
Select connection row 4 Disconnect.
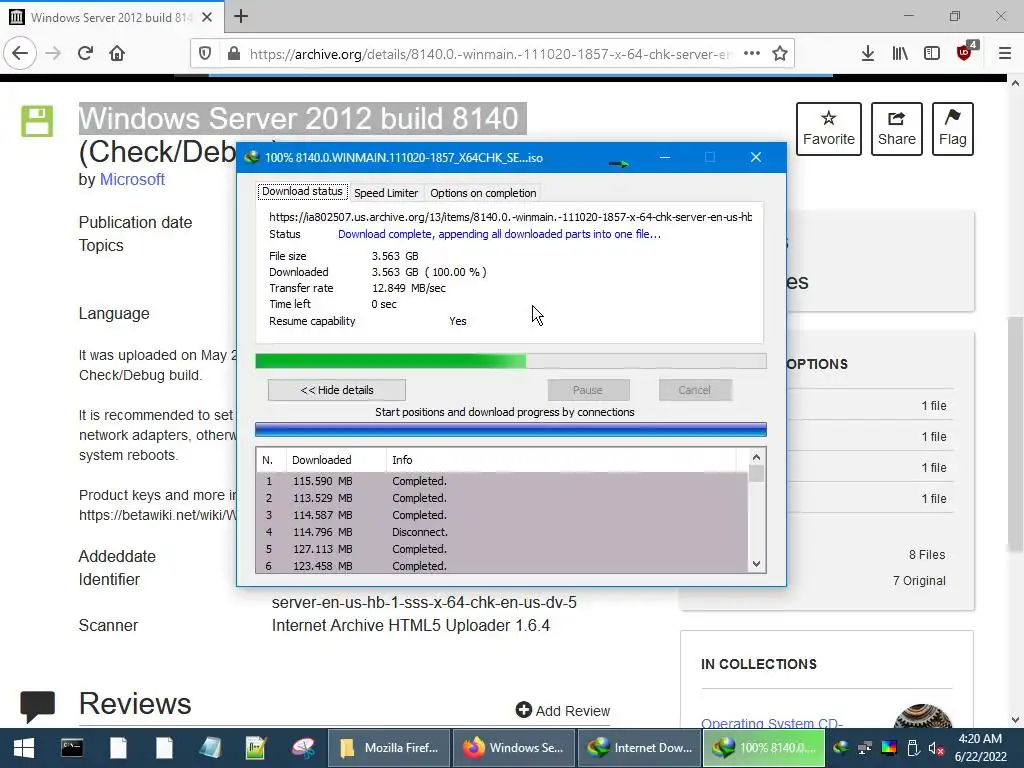[x=502, y=532]
